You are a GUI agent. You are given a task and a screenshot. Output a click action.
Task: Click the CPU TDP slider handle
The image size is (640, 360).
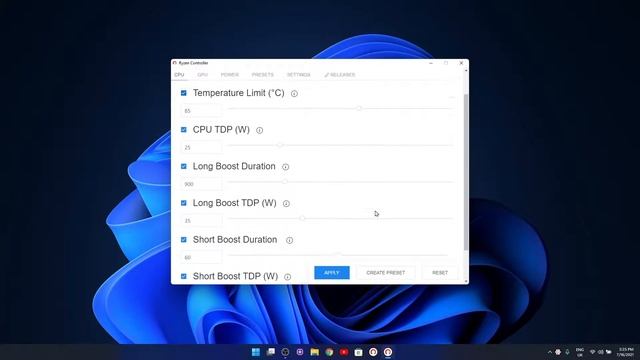coord(280,145)
